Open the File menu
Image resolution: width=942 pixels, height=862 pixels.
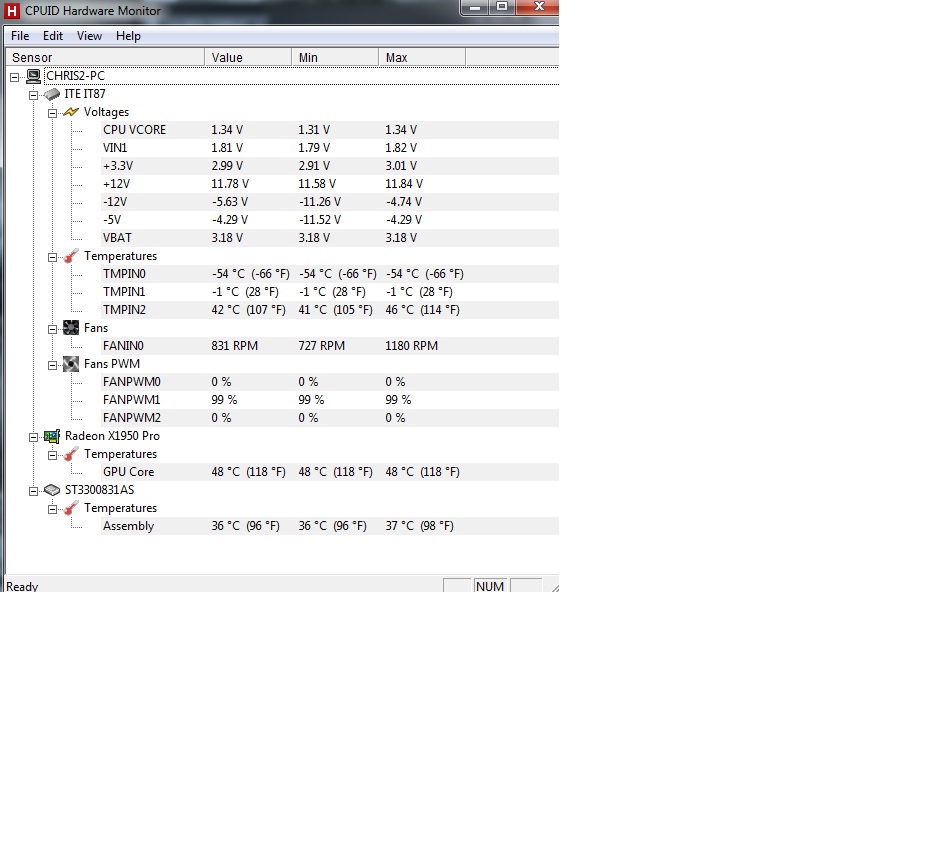pos(20,36)
